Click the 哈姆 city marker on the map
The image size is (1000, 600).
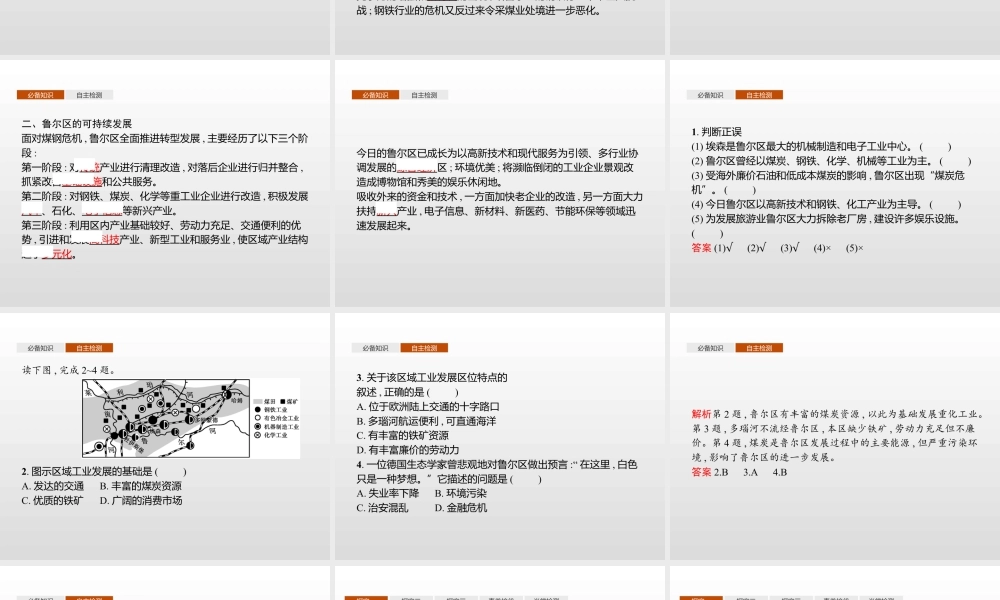(227, 395)
